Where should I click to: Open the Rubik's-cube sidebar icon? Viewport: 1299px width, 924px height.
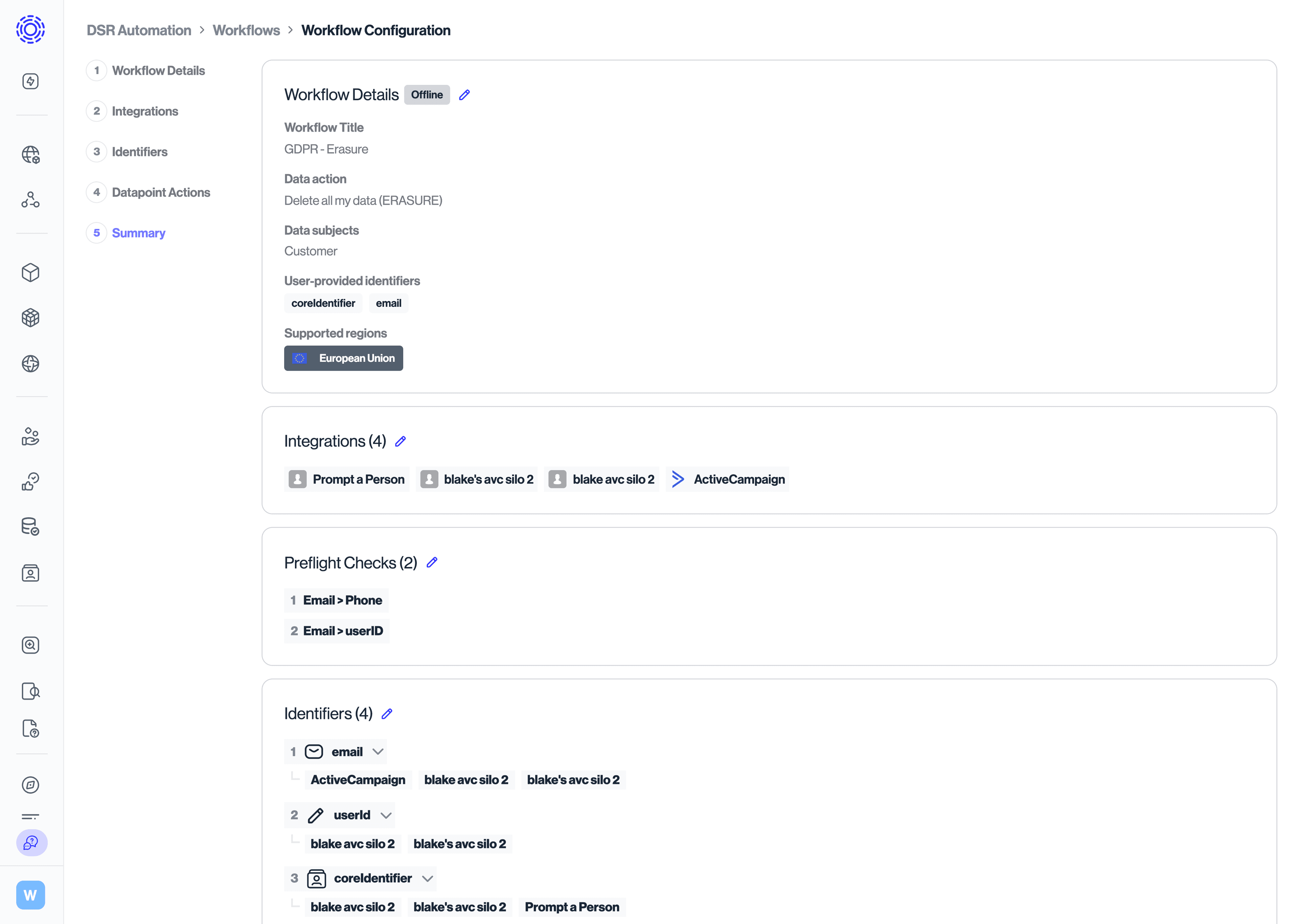(31, 317)
